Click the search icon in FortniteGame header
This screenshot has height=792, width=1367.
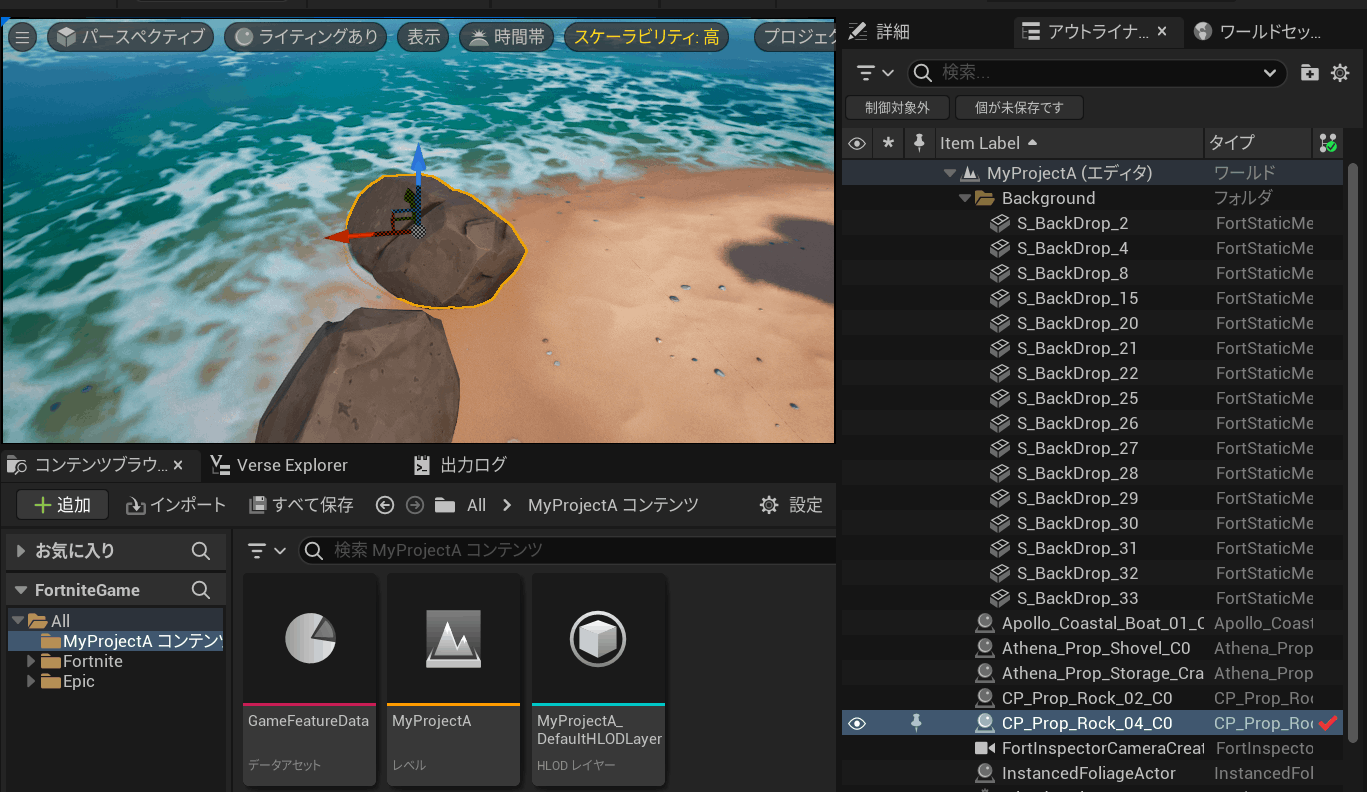click(x=201, y=590)
